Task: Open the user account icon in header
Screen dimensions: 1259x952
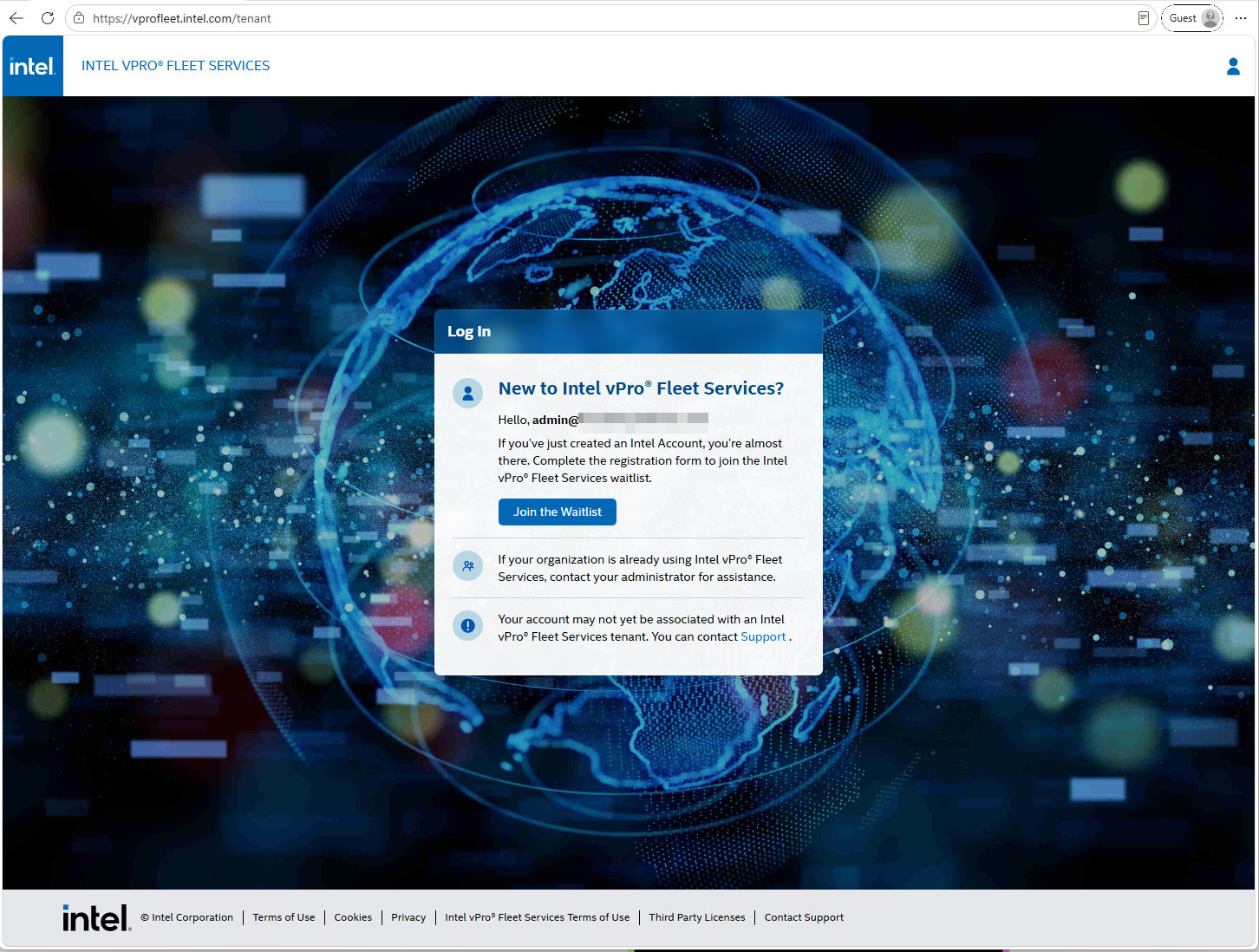Action: (1233, 66)
